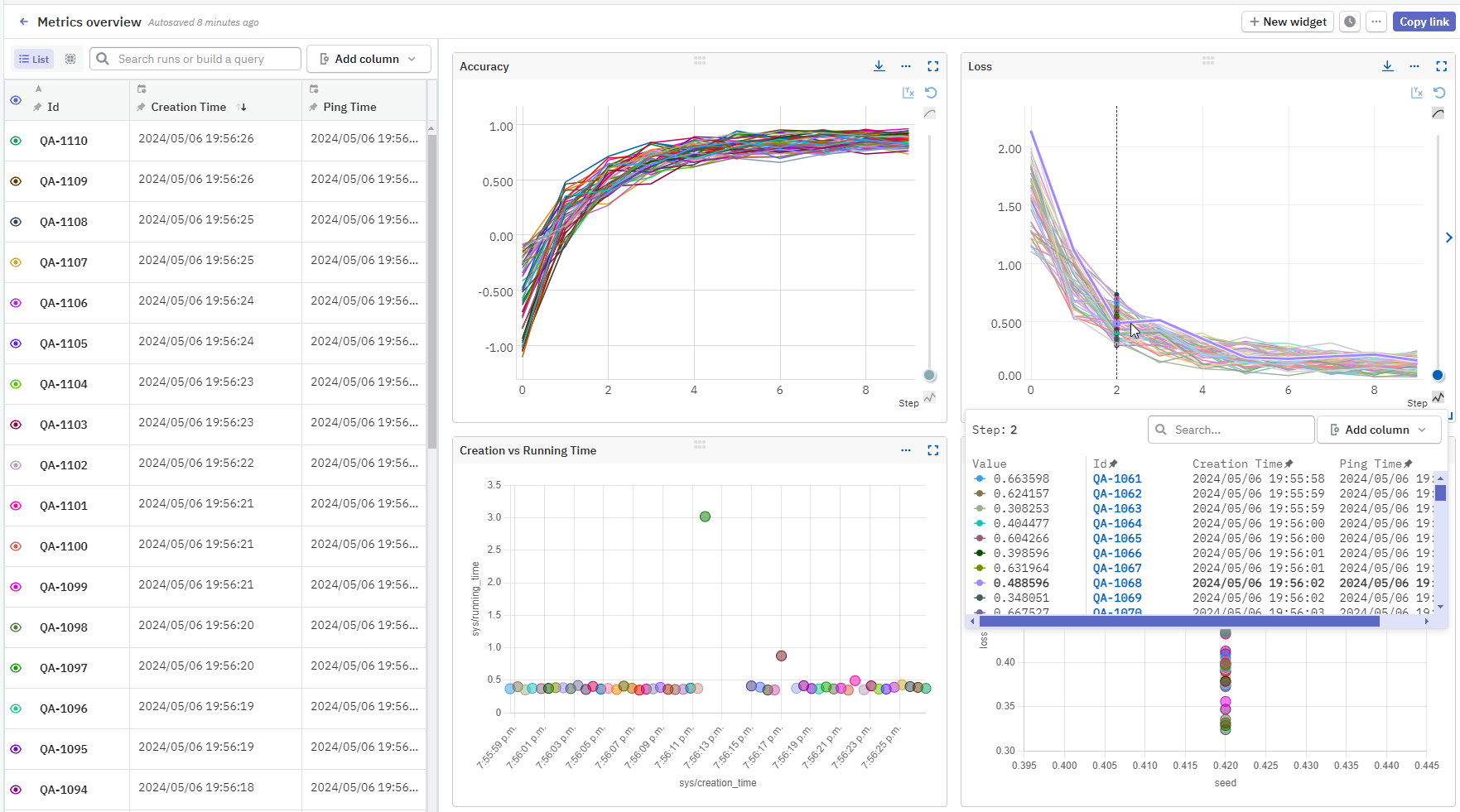The height and width of the screenshot is (812, 1460).
Task: Toggle visibility of run QA-1107 in charts
Action: [x=15, y=262]
